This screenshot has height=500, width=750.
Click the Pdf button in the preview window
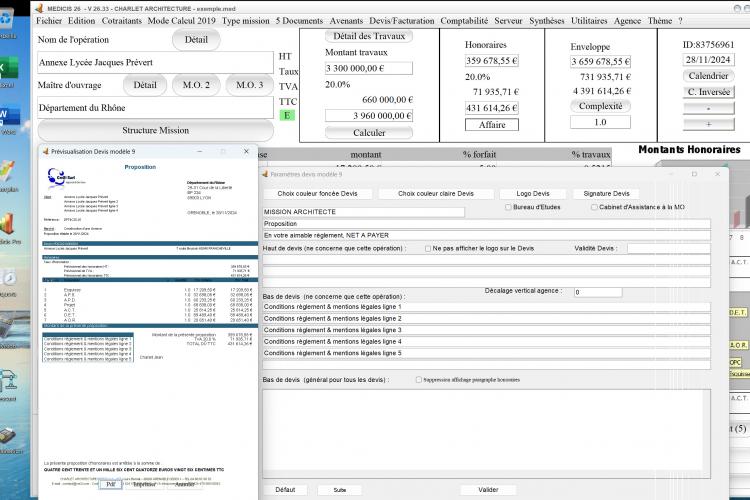(110, 484)
